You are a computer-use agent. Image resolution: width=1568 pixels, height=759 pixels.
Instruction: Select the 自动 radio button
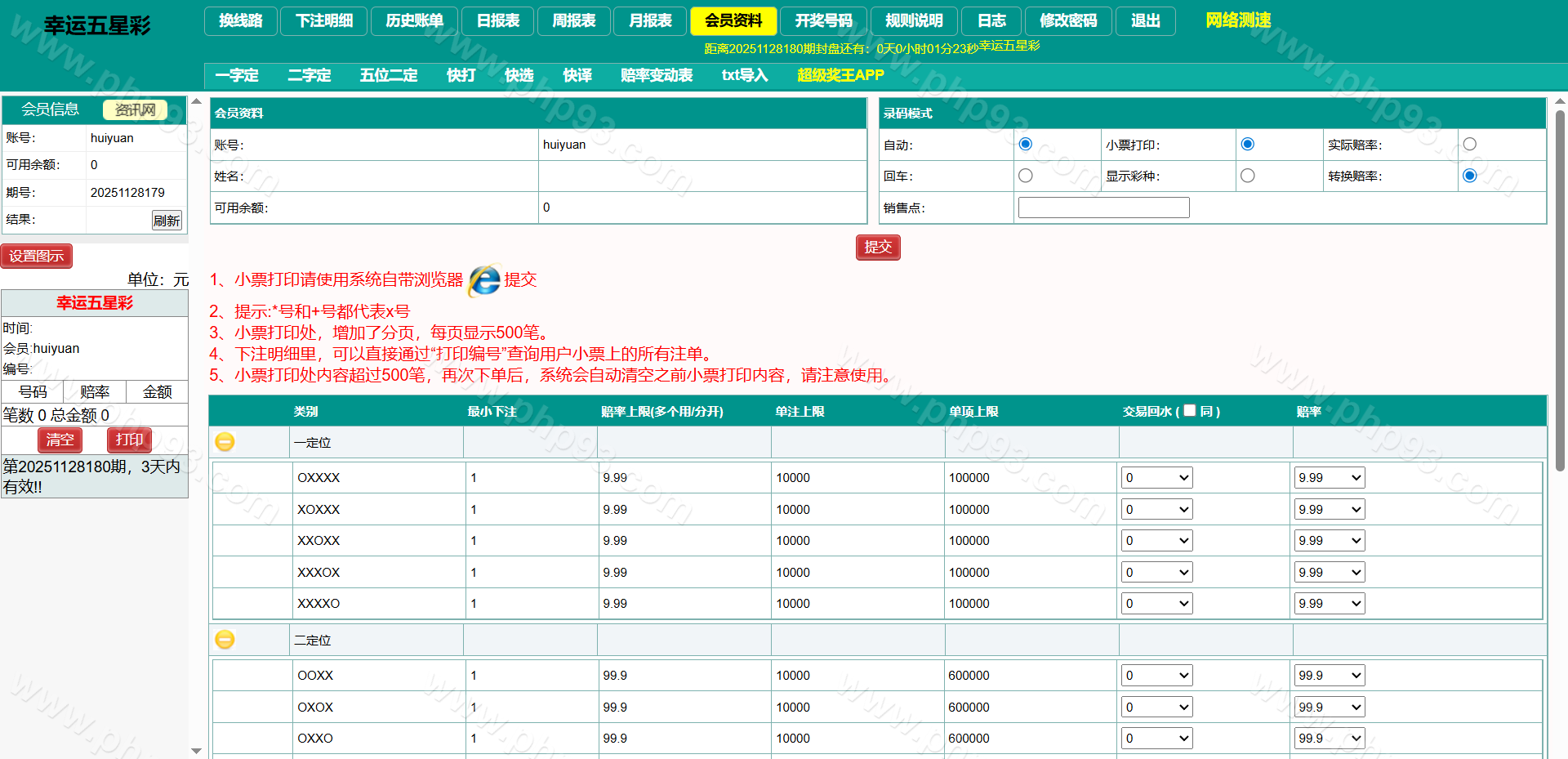pyautogui.click(x=1026, y=145)
